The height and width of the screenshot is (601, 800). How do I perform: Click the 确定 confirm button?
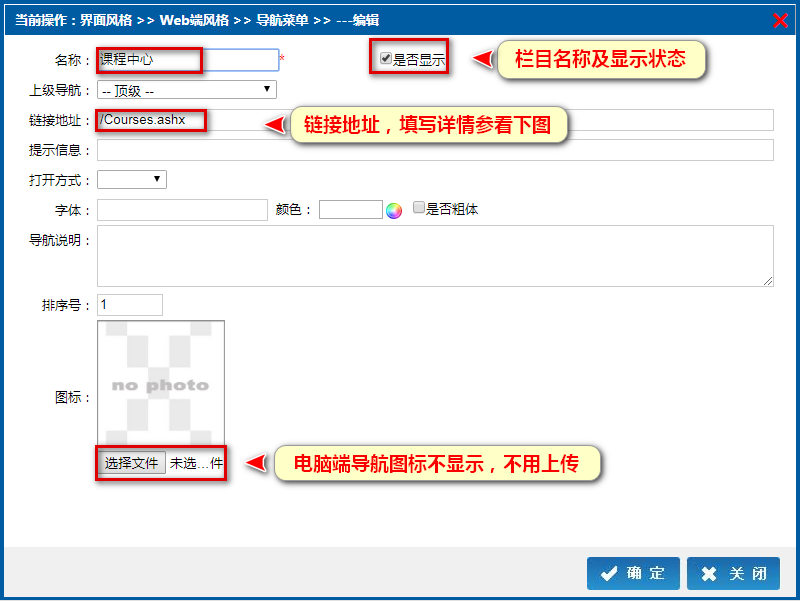633,573
